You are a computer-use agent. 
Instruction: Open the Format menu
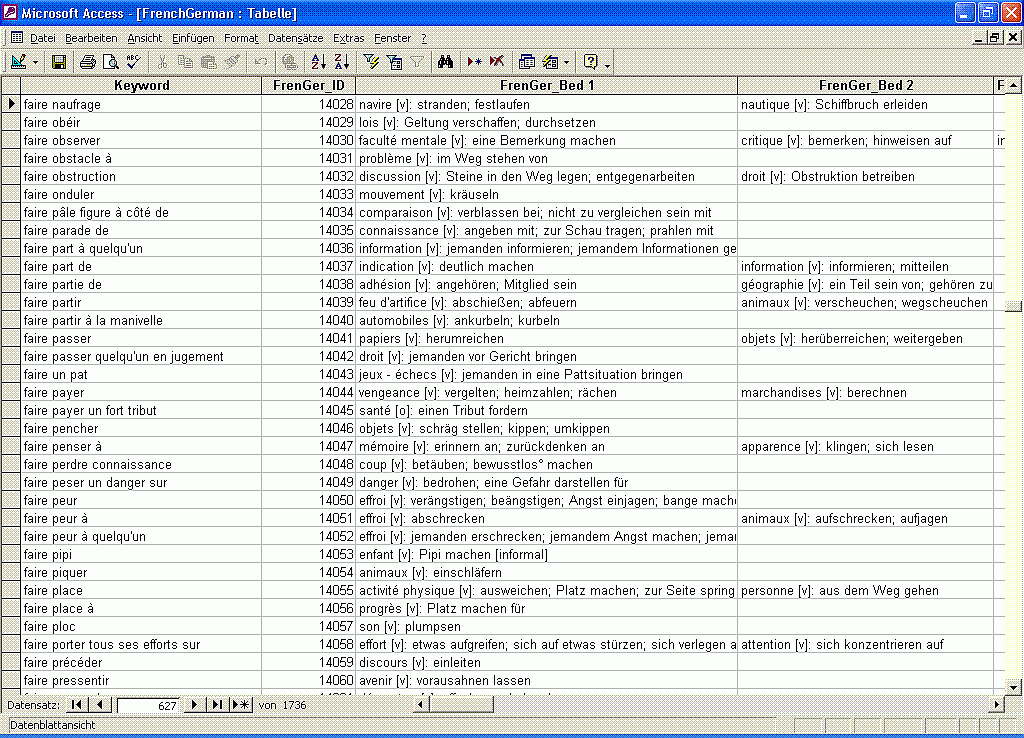click(x=240, y=38)
